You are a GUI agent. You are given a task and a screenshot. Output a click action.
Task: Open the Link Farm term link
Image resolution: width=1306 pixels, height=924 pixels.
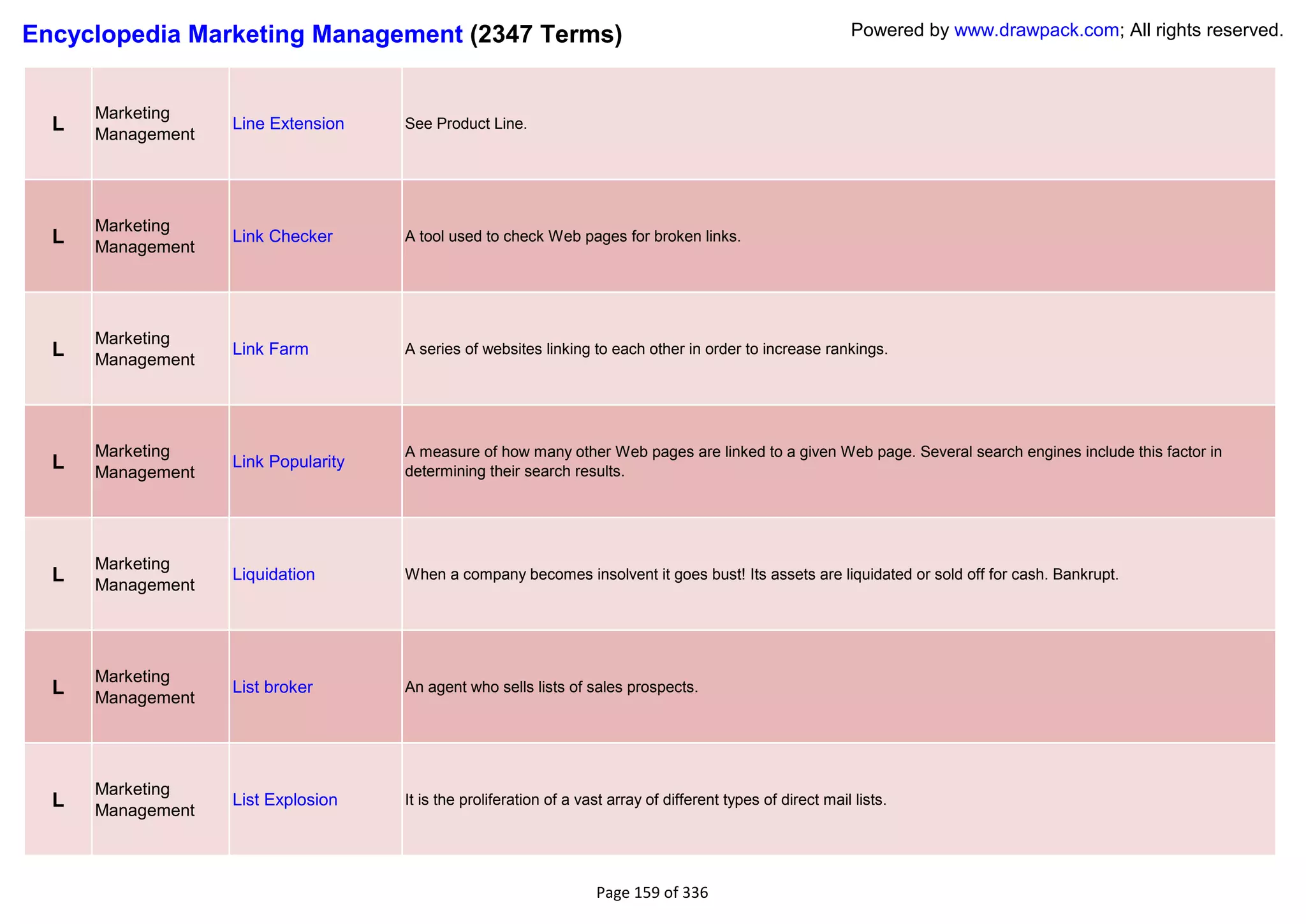(270, 349)
